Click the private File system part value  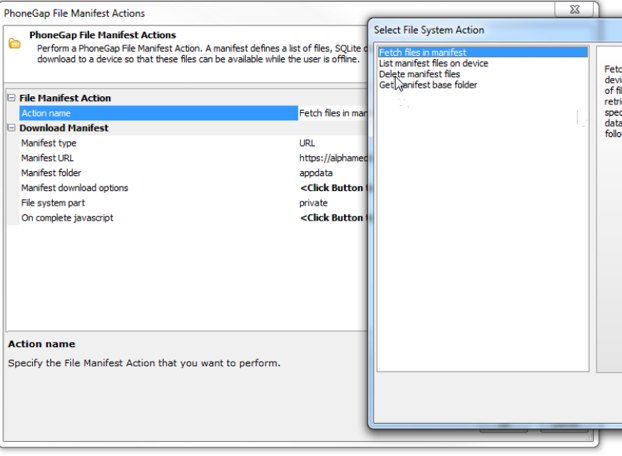[x=313, y=203]
